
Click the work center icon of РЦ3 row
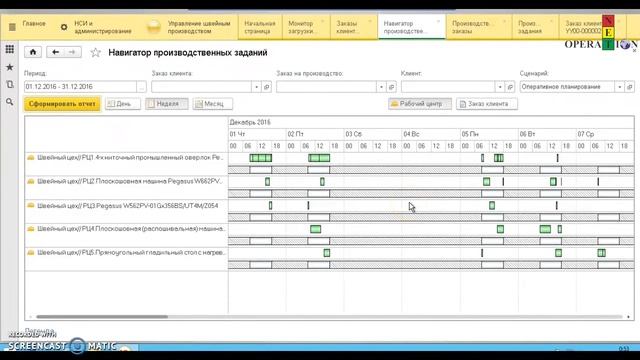[x=31, y=205]
